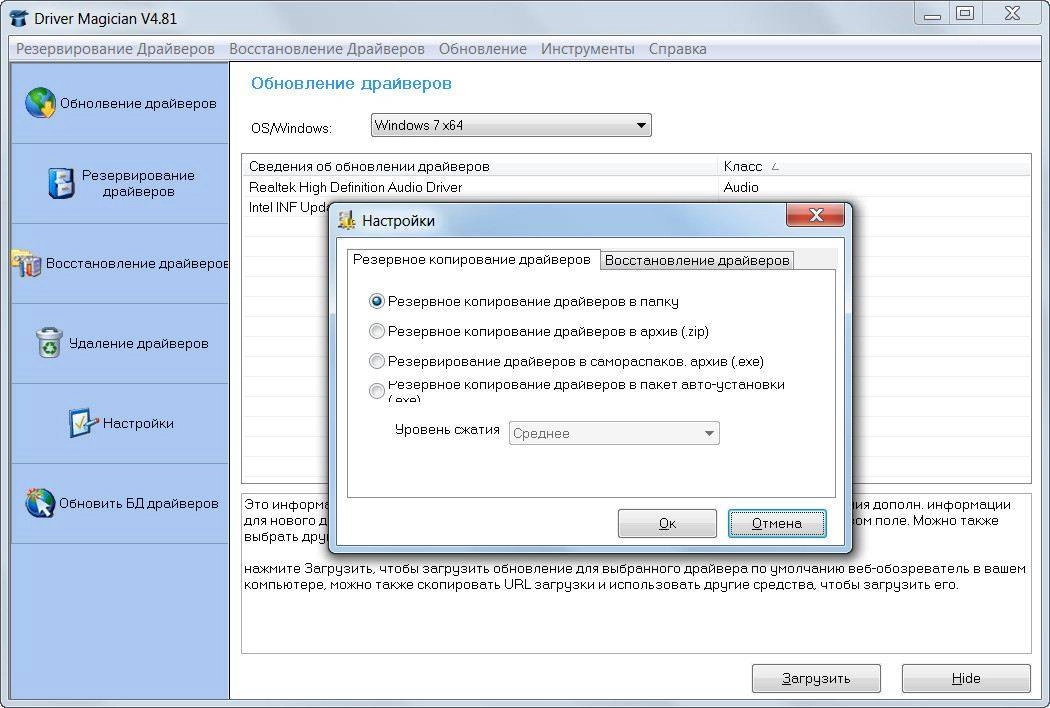1050x708 pixels.
Task: Open Обновление драйверов sidebar section
Action: pos(120,103)
